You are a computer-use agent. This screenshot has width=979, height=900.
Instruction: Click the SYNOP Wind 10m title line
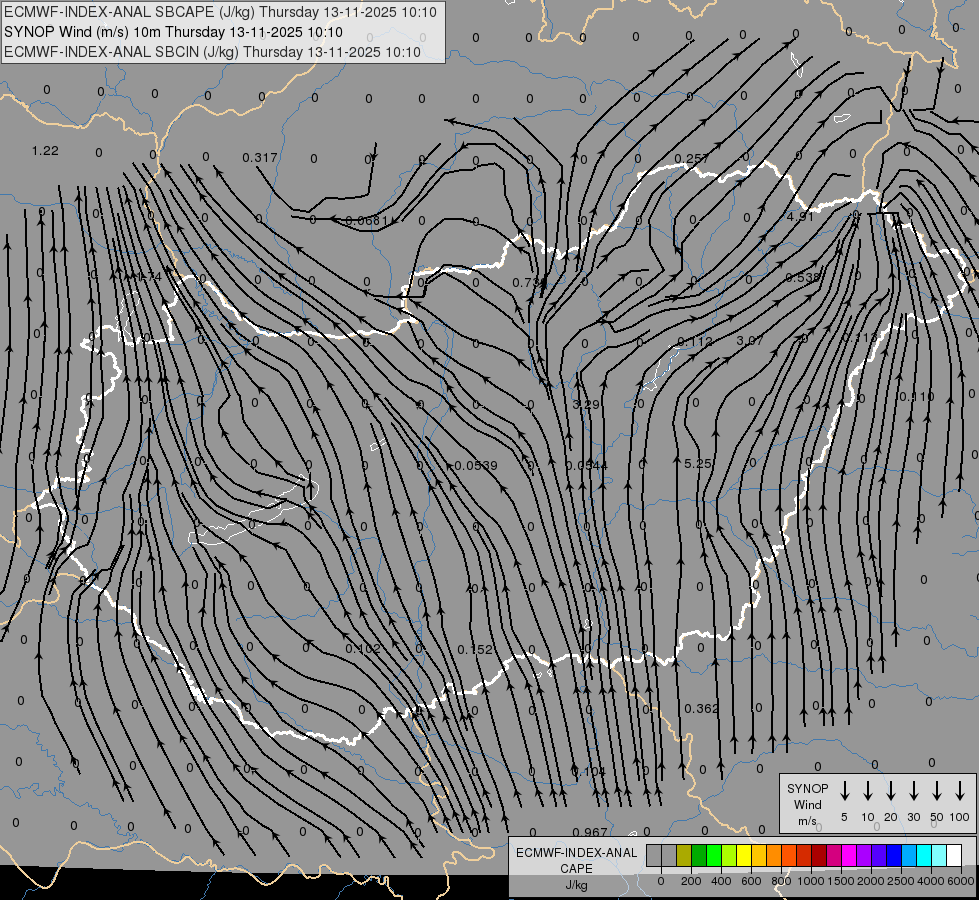coord(174,32)
